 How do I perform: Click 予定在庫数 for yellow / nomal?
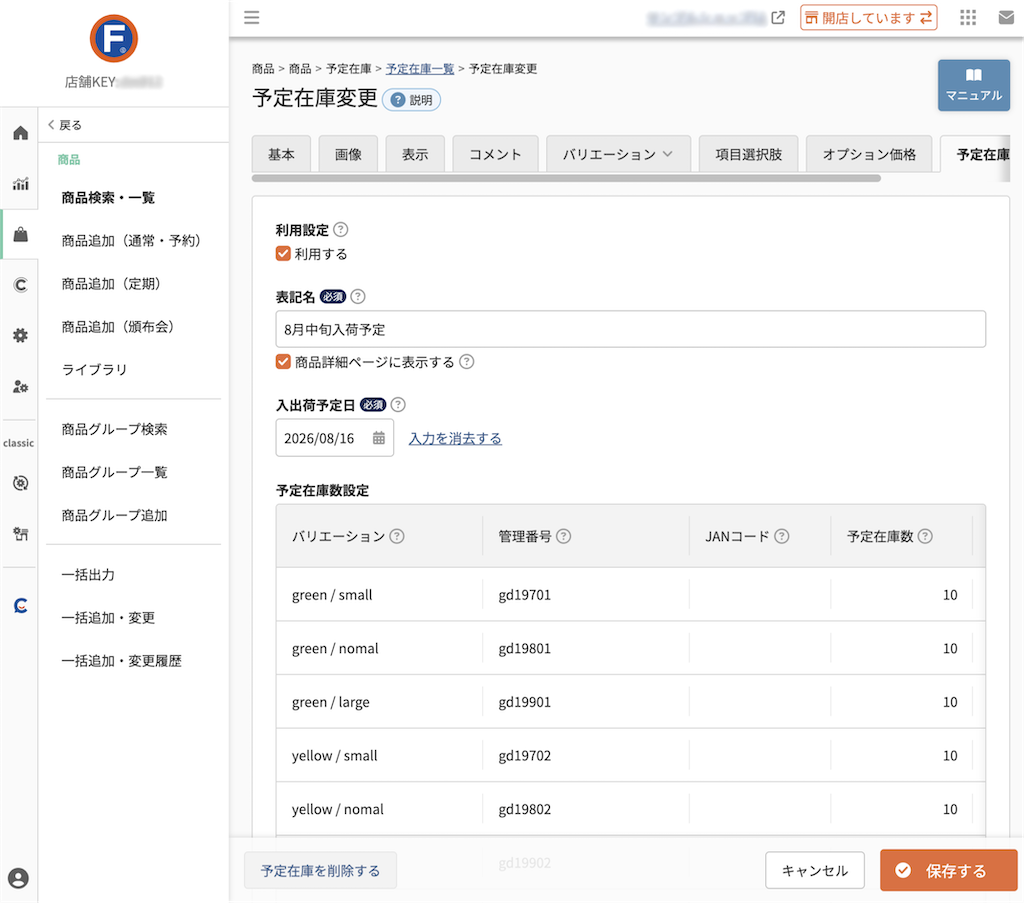tap(901, 809)
